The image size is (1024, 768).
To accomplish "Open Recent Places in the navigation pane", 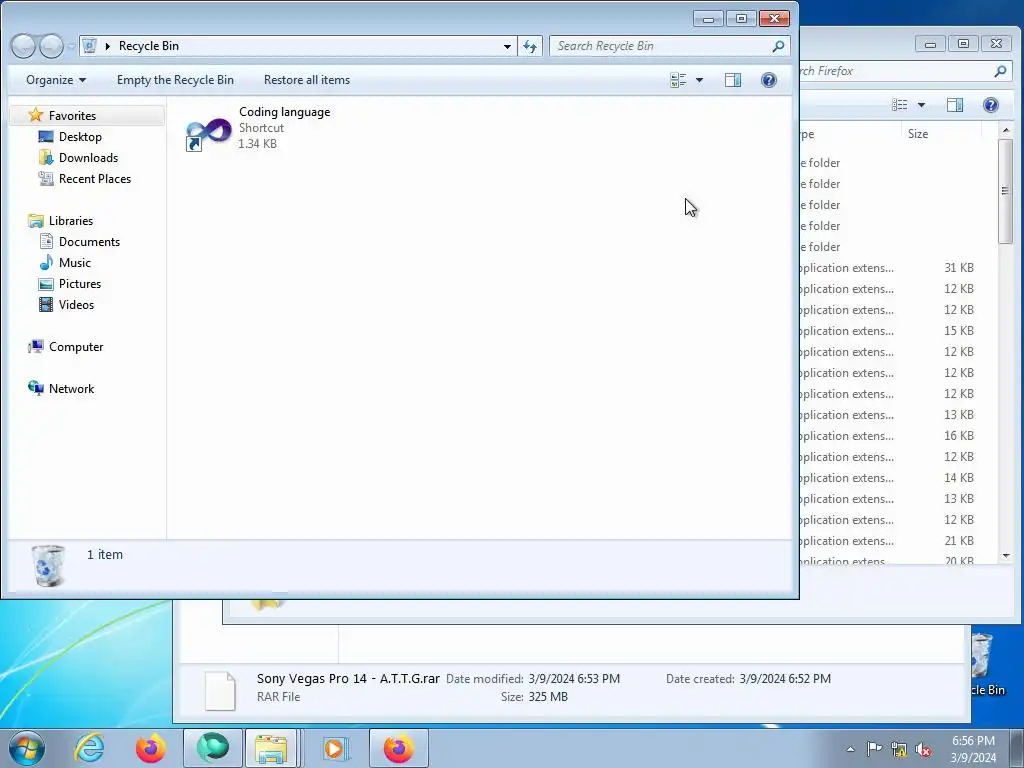I will [95, 178].
